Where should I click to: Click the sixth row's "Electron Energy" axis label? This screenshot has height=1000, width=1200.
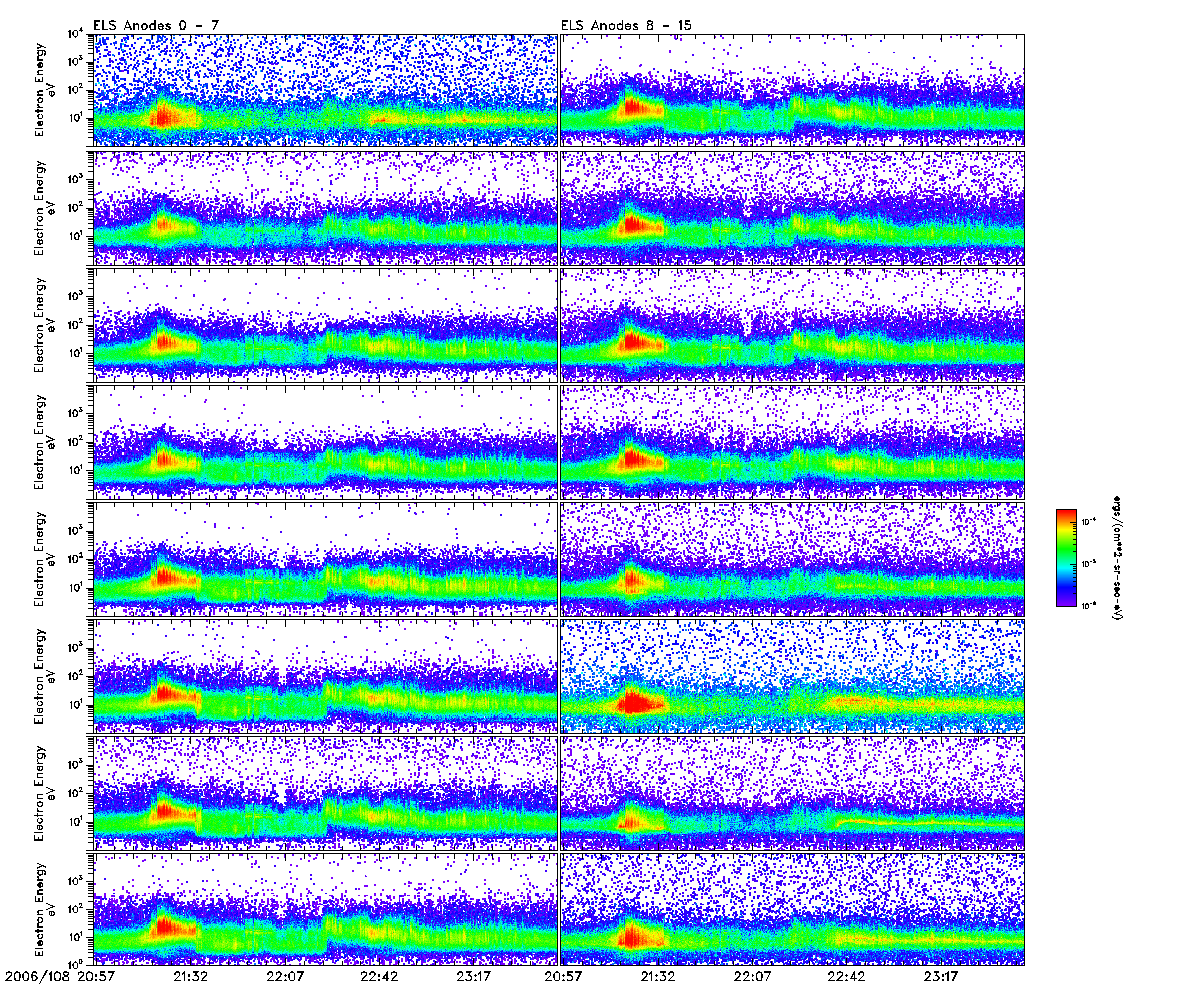coord(41,675)
